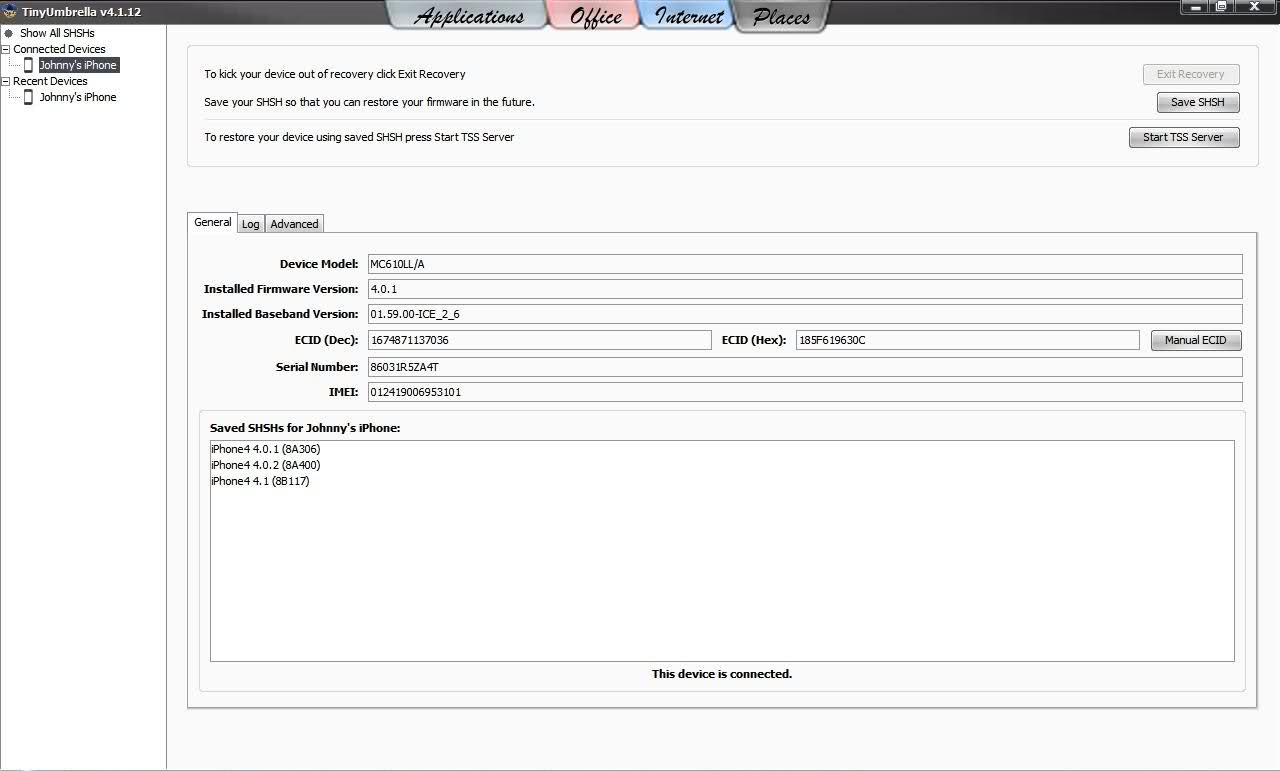Click the Installed Baseband Version field
This screenshot has width=1280, height=771.
pos(805,314)
